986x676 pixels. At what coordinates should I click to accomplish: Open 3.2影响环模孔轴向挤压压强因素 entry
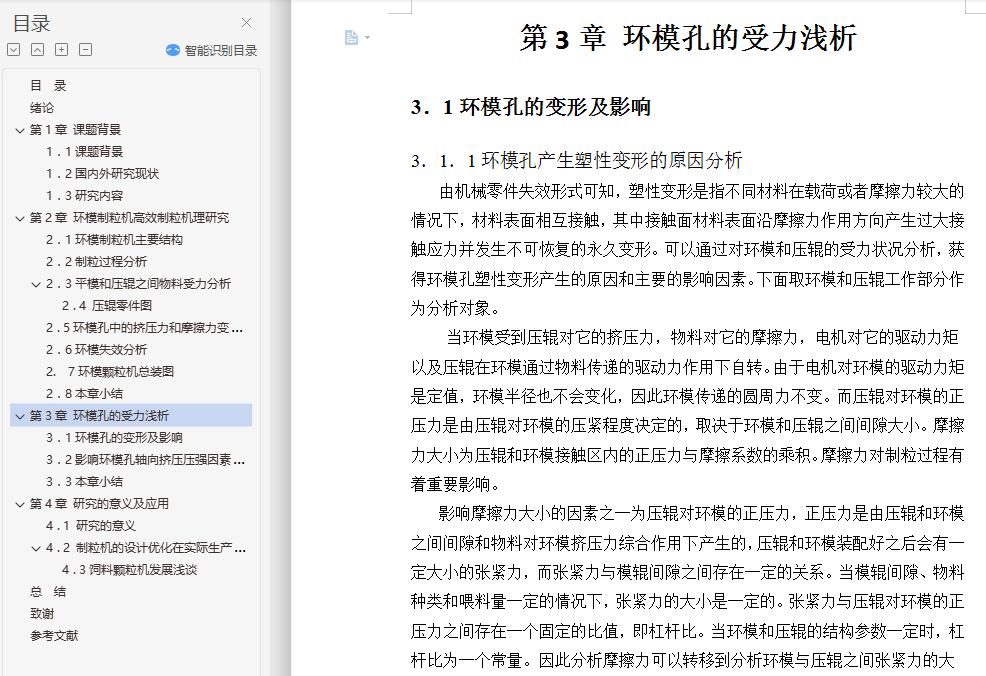pyautogui.click(x=145, y=460)
